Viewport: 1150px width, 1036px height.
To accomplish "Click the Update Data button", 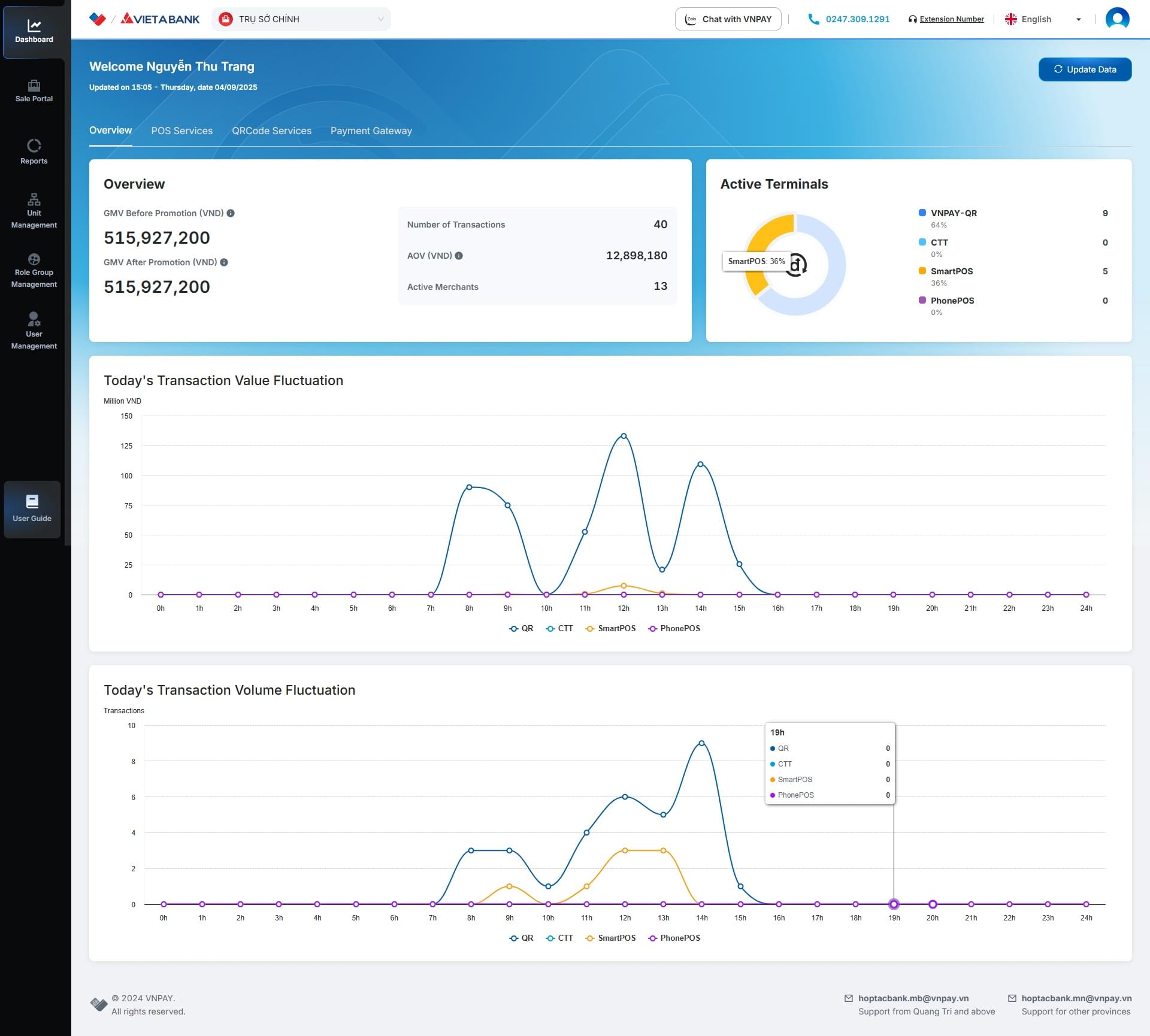I will tap(1084, 69).
